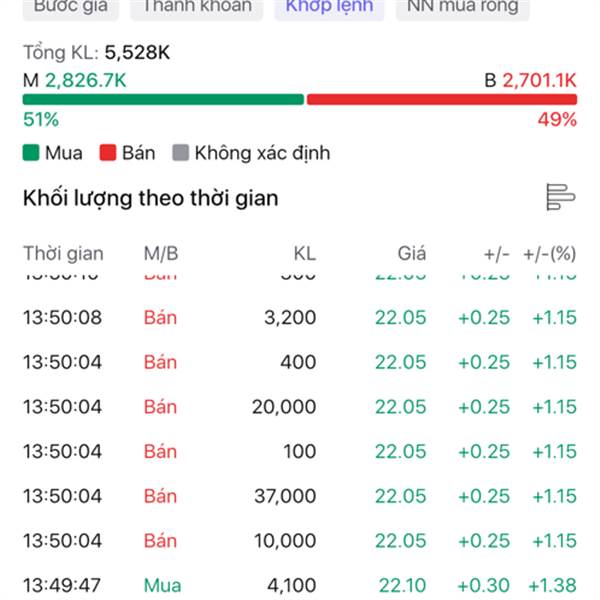The height and width of the screenshot is (600, 600).
Task: Select the 13:50:08 trade with 3,200 volume
Action: pos(300,317)
